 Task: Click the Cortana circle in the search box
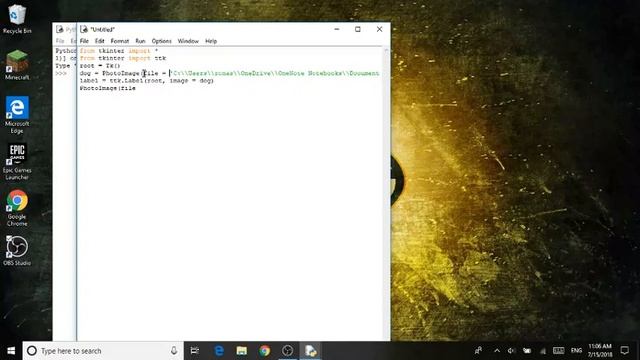pyautogui.click(x=32, y=351)
